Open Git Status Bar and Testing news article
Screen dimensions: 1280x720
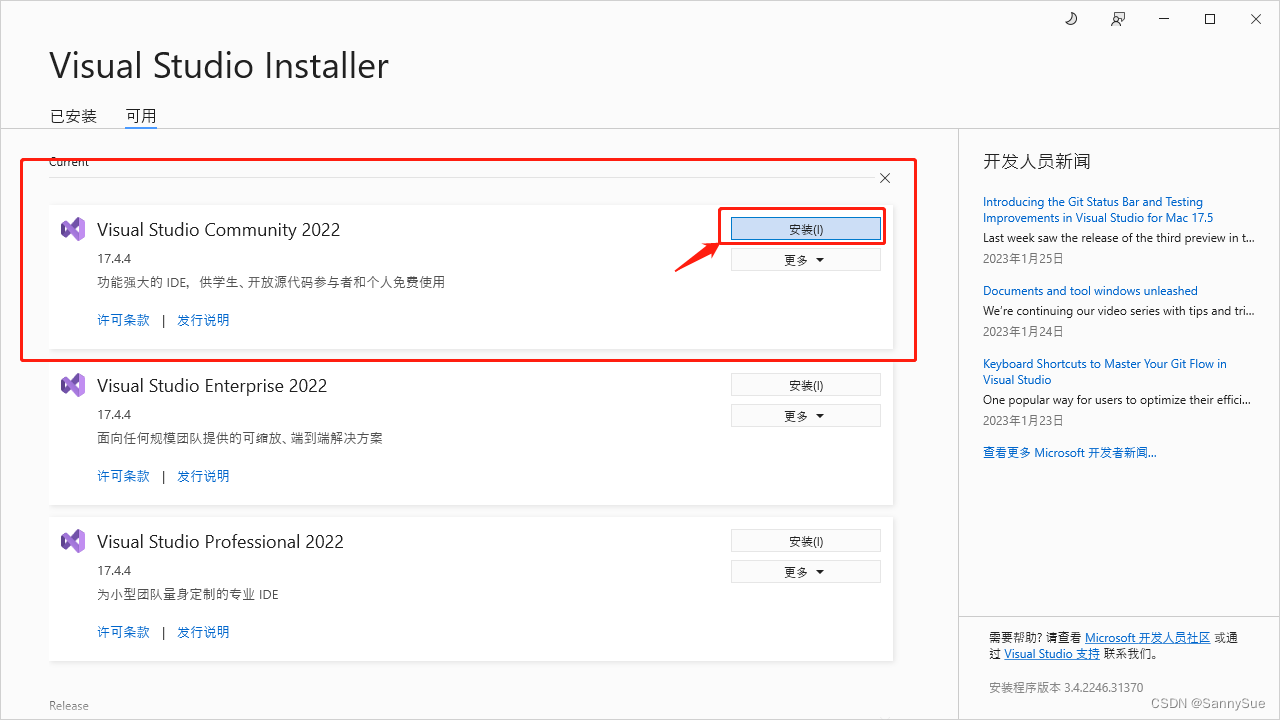(x=1098, y=210)
